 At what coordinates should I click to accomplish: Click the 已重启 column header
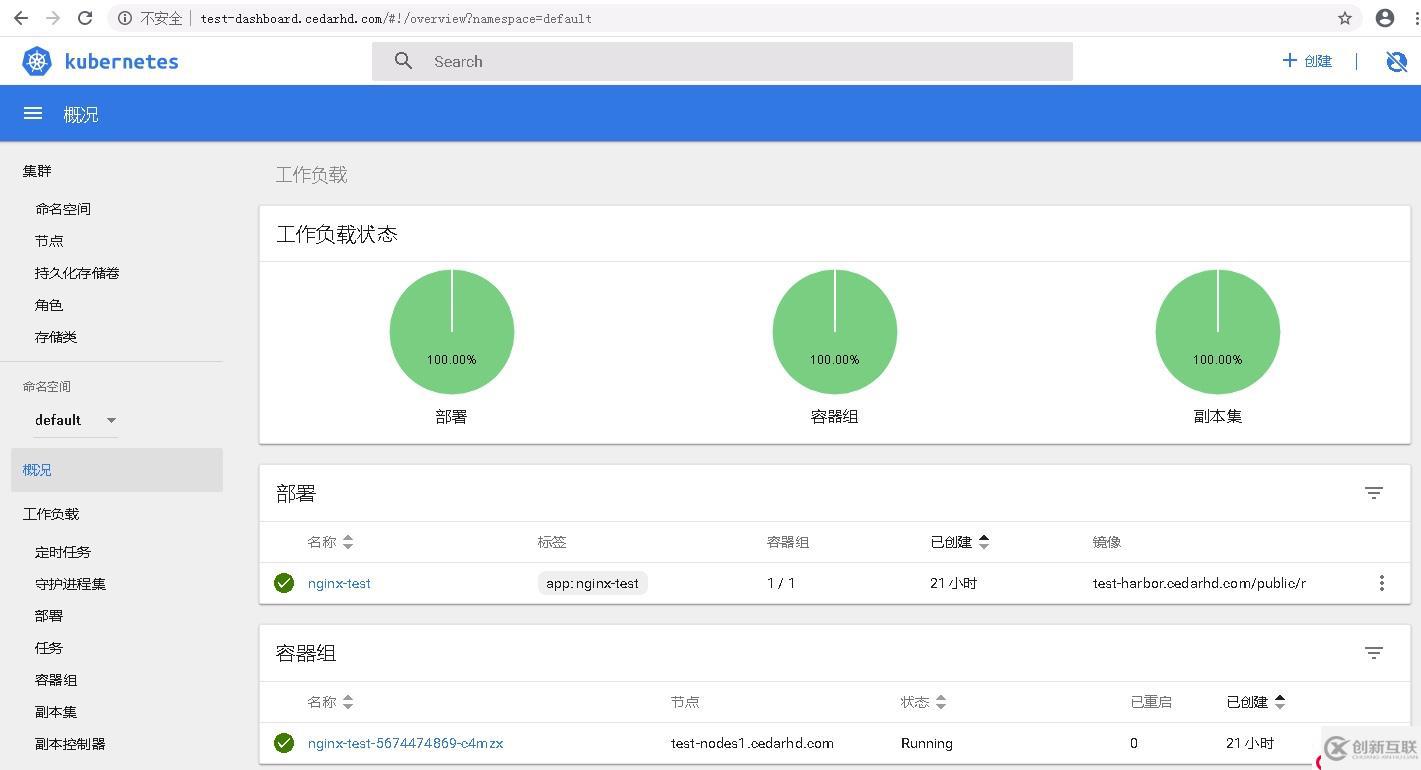[x=1151, y=702]
